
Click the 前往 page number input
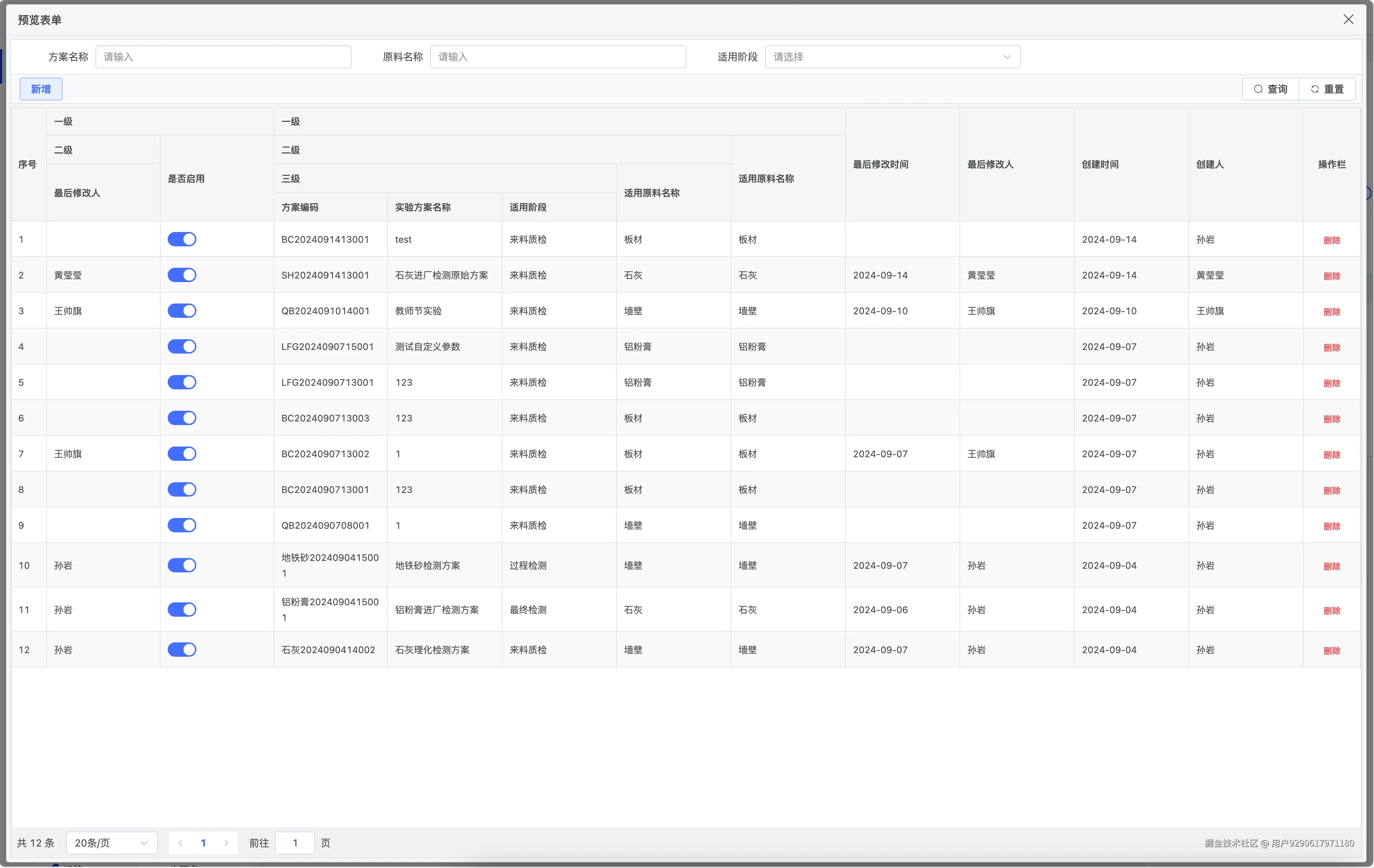coord(294,843)
